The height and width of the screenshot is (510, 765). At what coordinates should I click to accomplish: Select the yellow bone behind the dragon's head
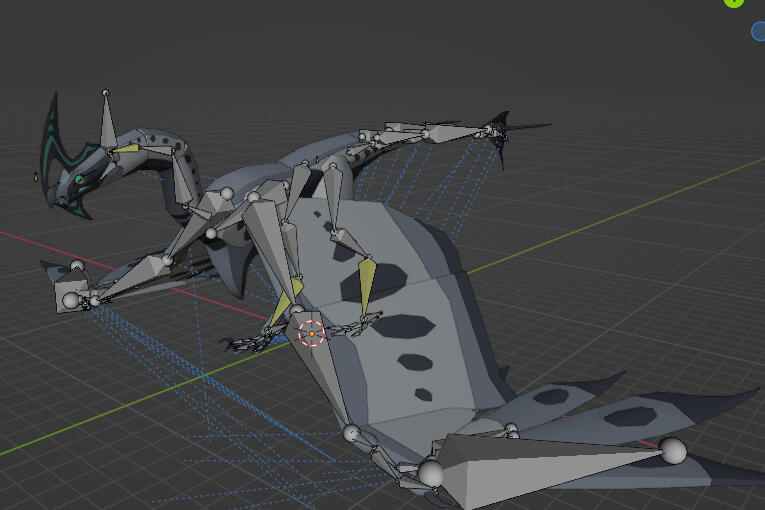tap(126, 148)
